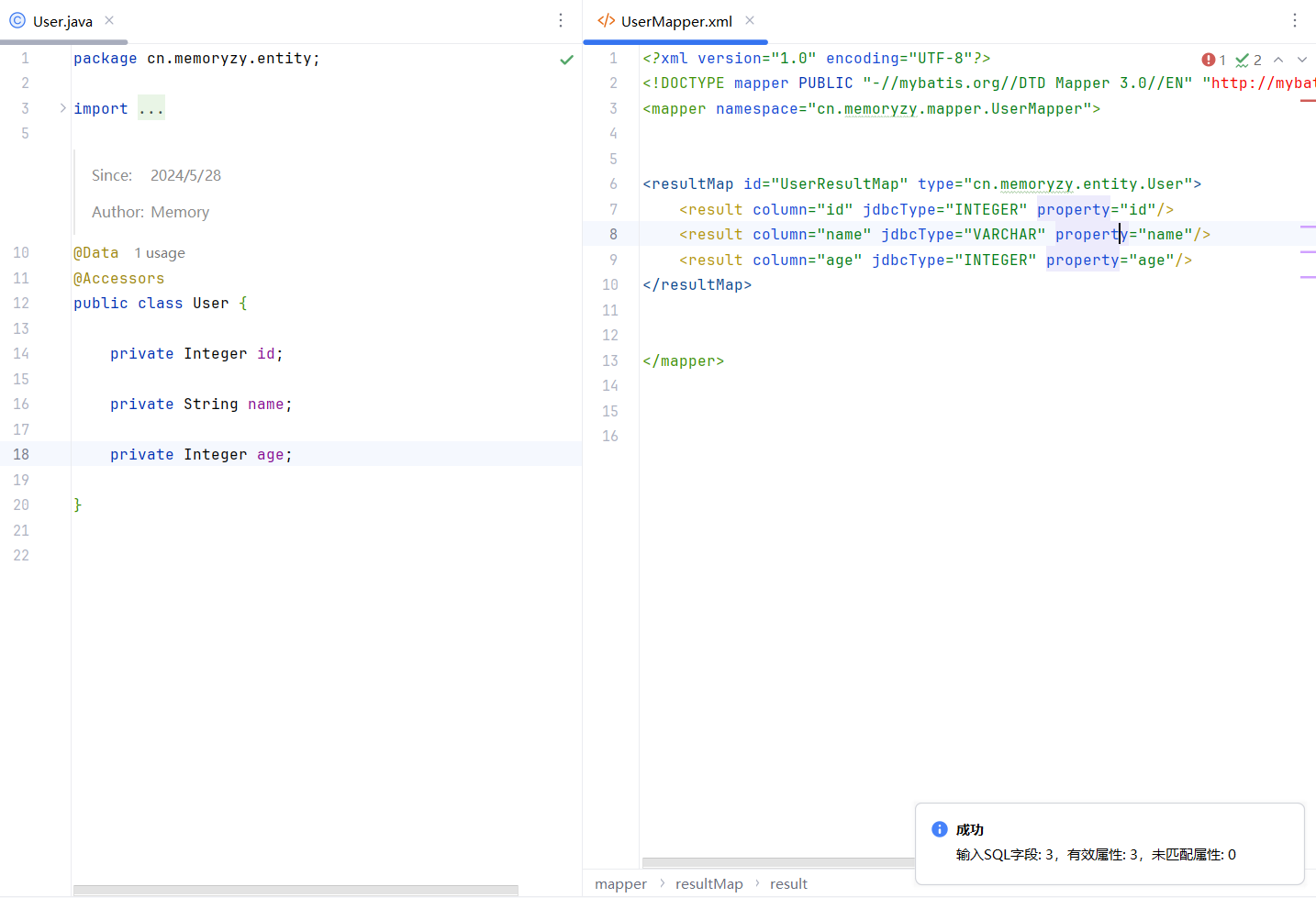Select 'resultMap' in the breadcrumb bar
This screenshot has height=898, width=1316.
(x=708, y=884)
